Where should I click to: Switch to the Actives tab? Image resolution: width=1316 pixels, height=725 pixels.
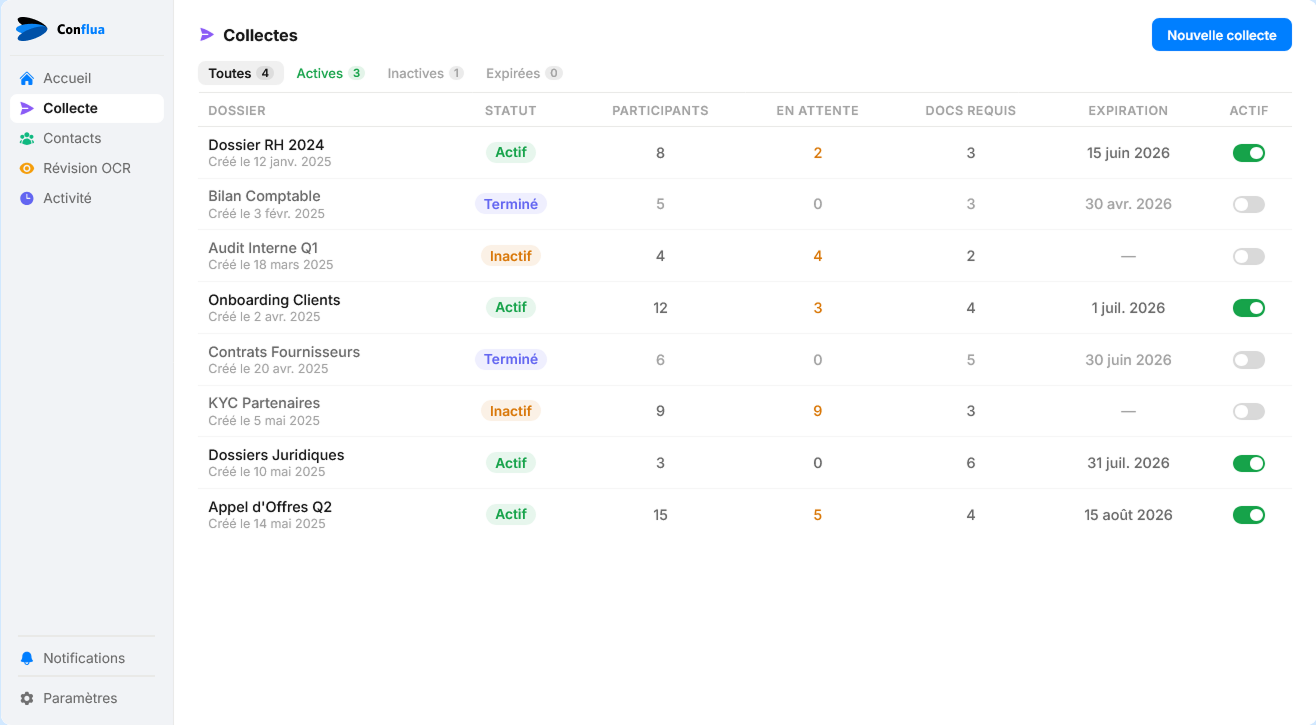330,73
